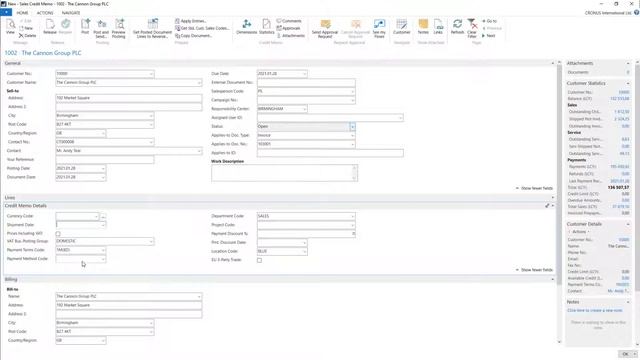The height and width of the screenshot is (360, 640).
Task: Click the Refresh icon
Action: [458, 27]
